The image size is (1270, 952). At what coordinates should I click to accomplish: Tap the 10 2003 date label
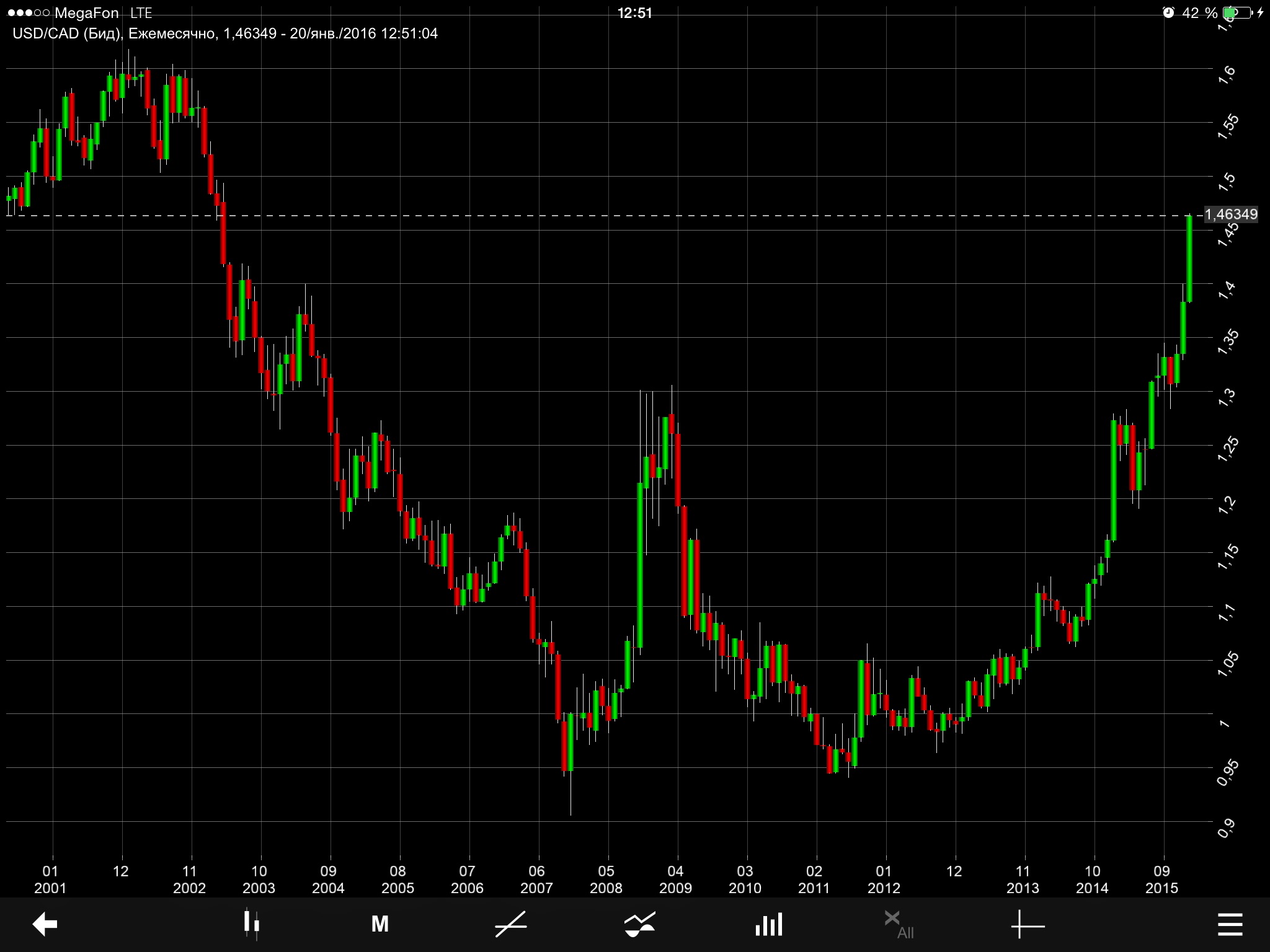[x=259, y=879]
